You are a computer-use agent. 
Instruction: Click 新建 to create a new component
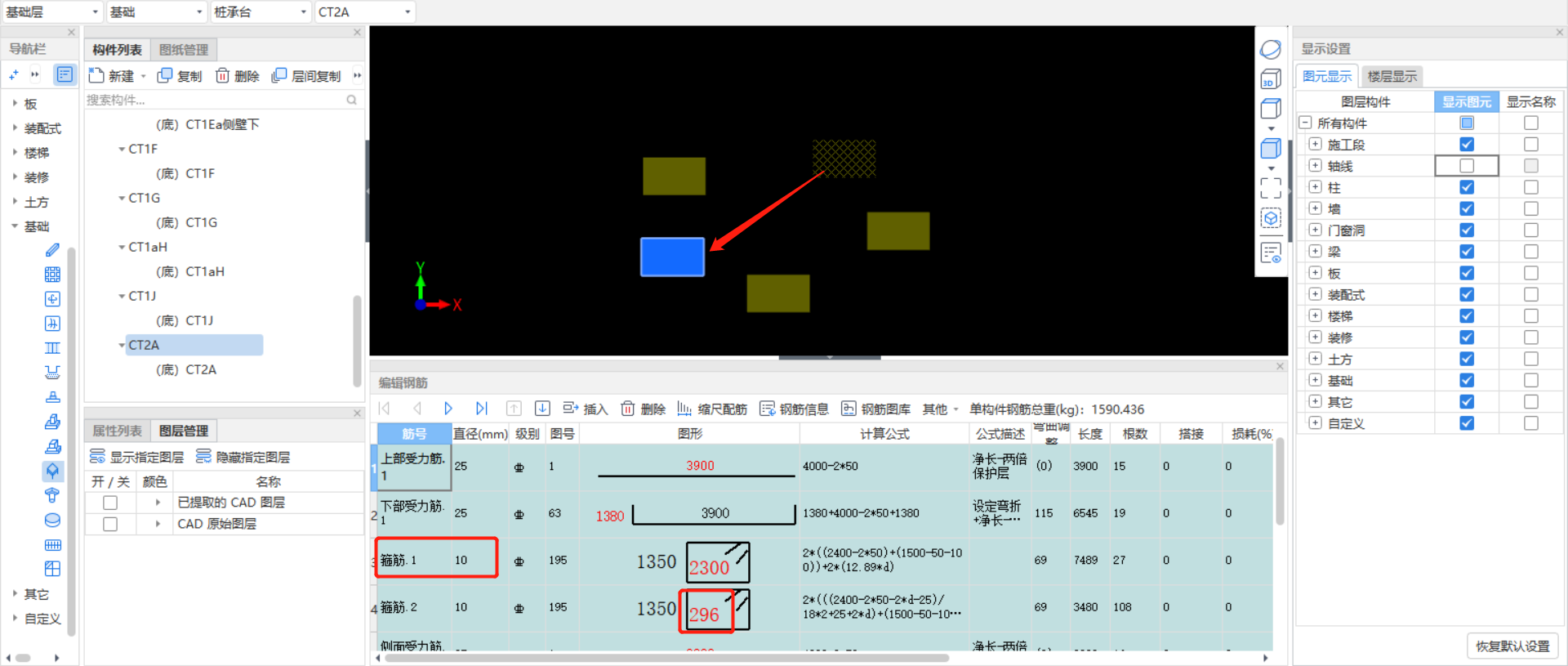(111, 76)
